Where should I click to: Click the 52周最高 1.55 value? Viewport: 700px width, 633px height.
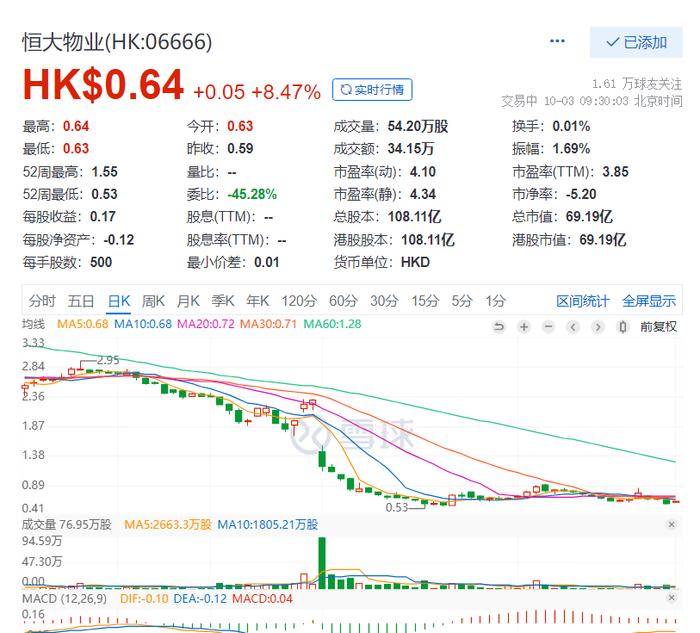tap(104, 172)
